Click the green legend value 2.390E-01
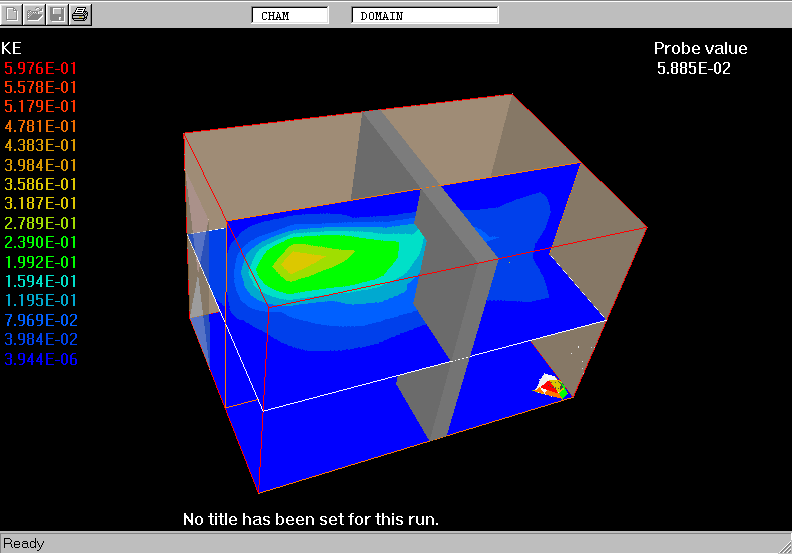 click(41, 242)
